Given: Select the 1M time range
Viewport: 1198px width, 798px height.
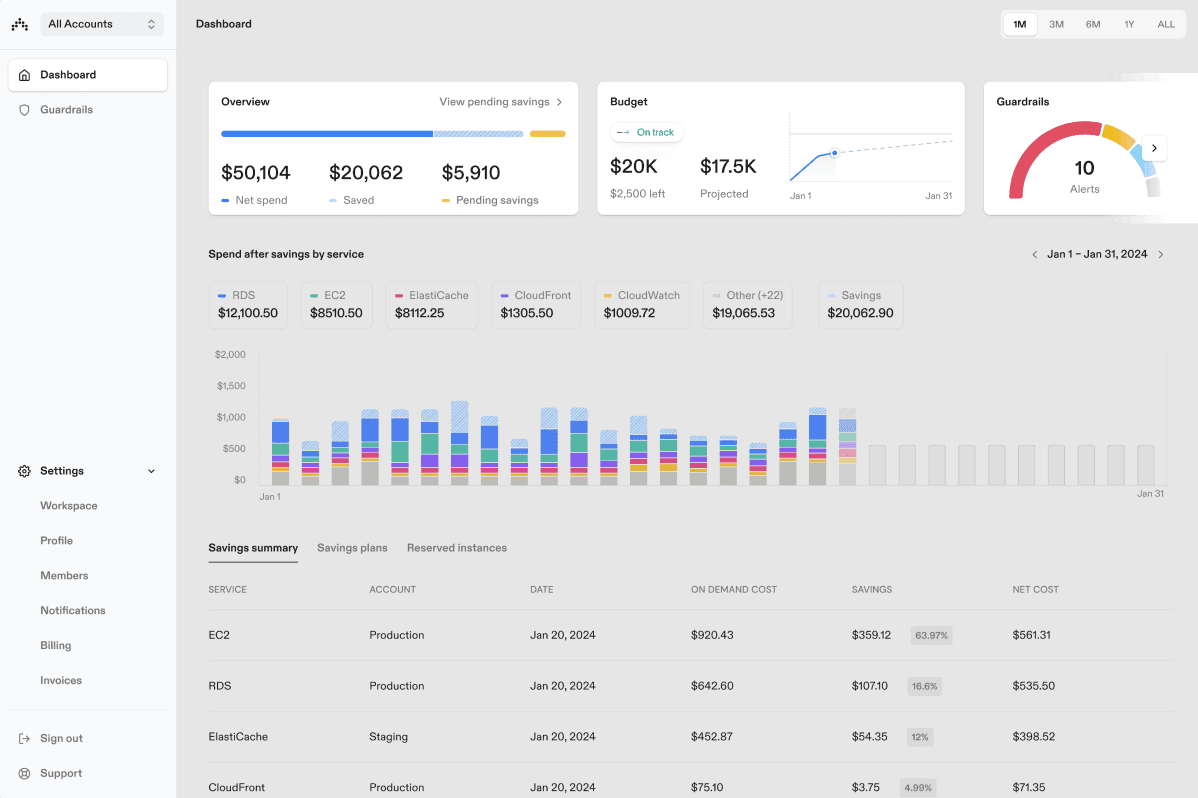Looking at the screenshot, I should tap(1020, 24).
